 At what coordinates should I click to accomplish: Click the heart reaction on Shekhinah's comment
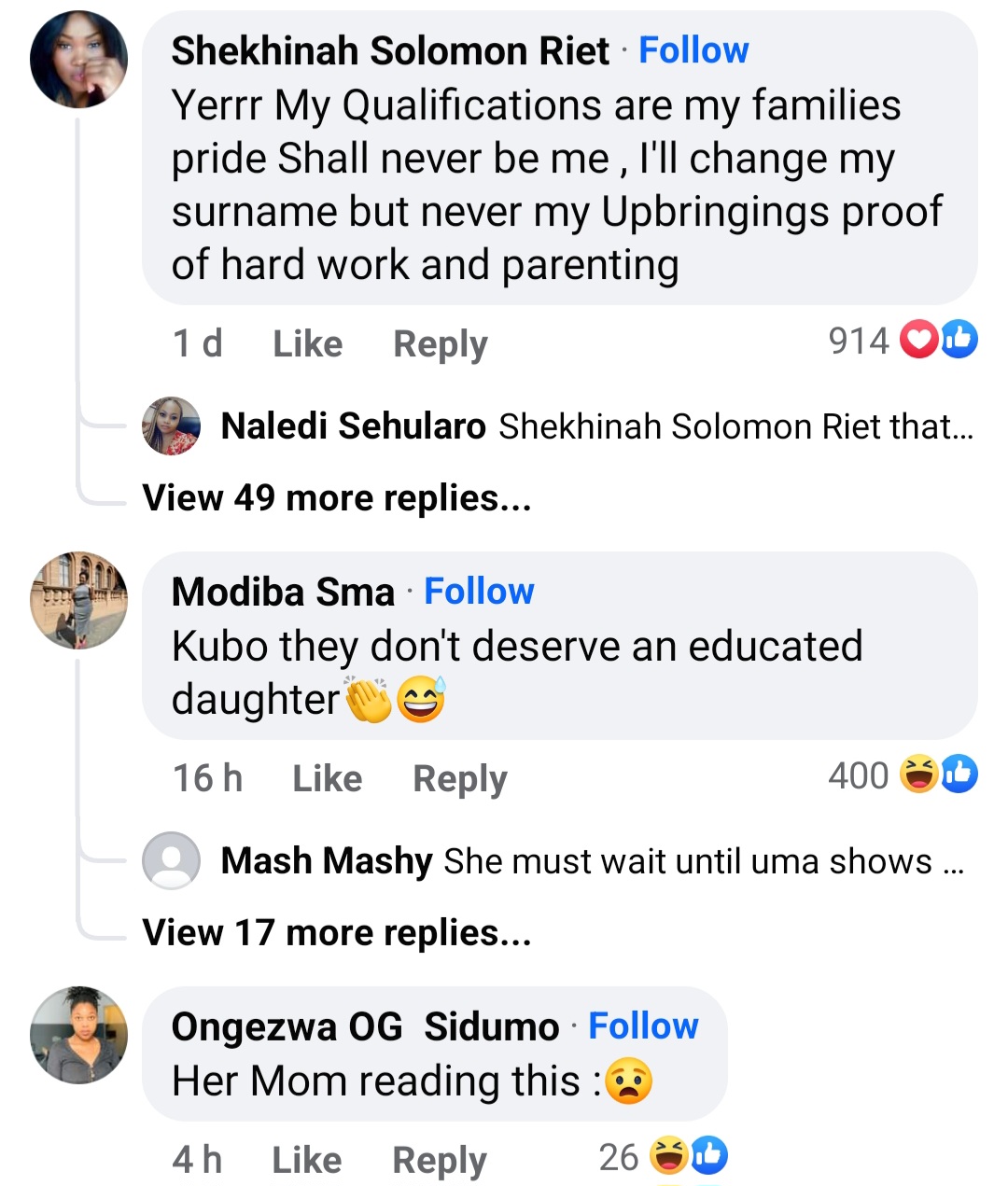pos(918,340)
